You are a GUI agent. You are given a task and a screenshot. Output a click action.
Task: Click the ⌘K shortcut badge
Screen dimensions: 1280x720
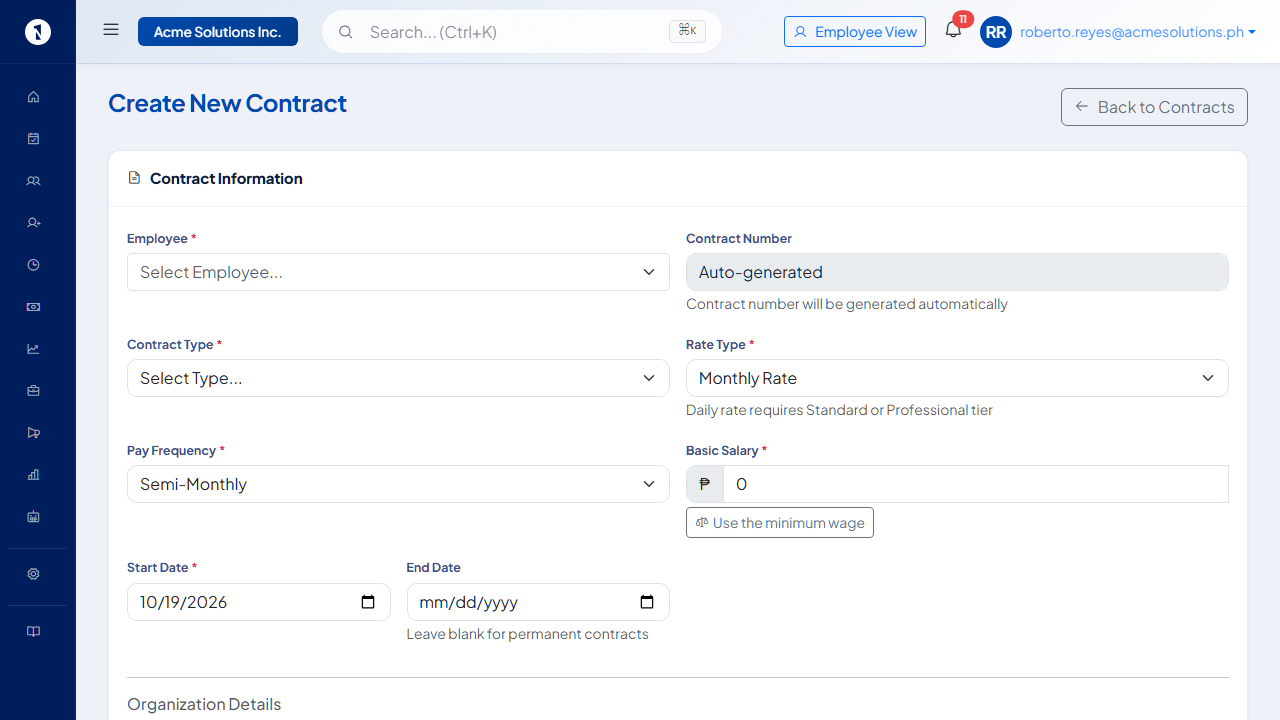[x=687, y=31]
